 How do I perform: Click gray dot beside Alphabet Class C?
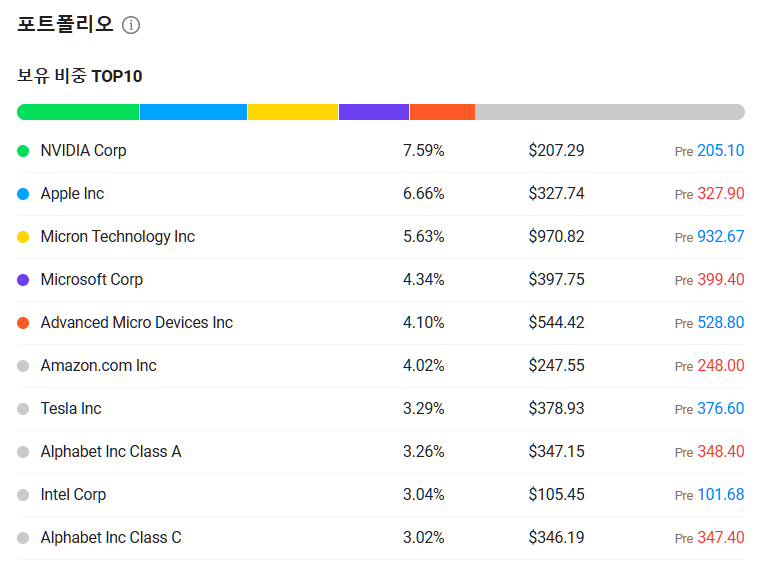[x=23, y=538]
